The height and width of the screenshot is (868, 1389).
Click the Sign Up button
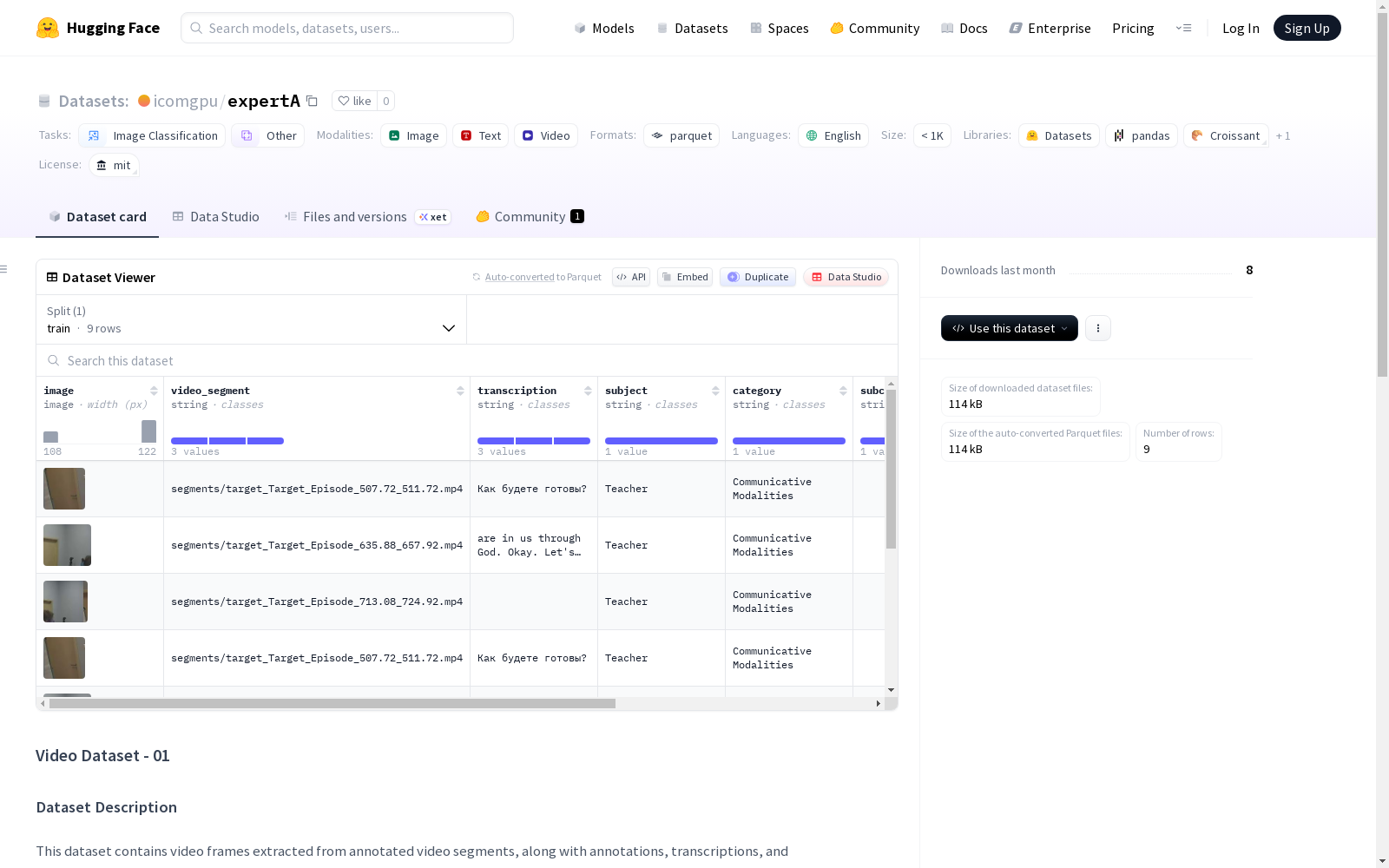[x=1307, y=28]
